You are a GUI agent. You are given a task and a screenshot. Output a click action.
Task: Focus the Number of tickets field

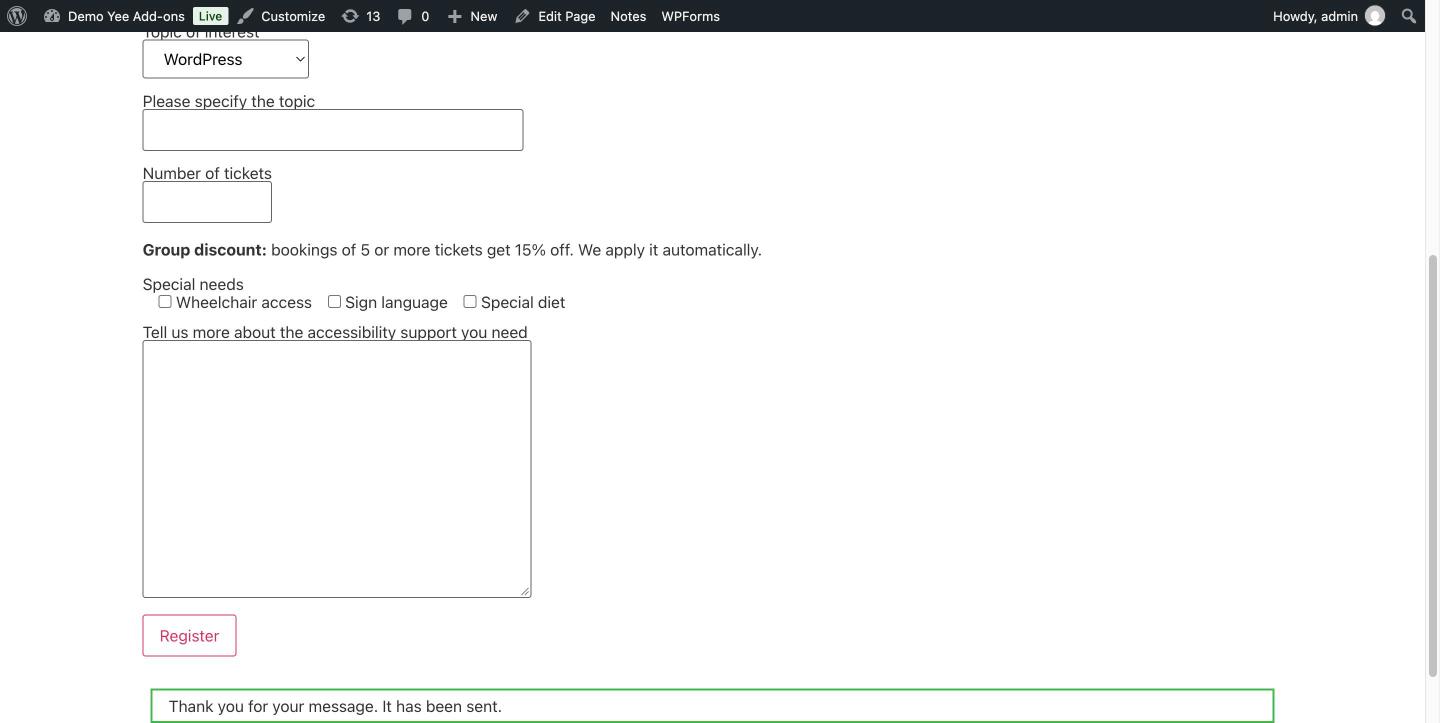[207, 202]
